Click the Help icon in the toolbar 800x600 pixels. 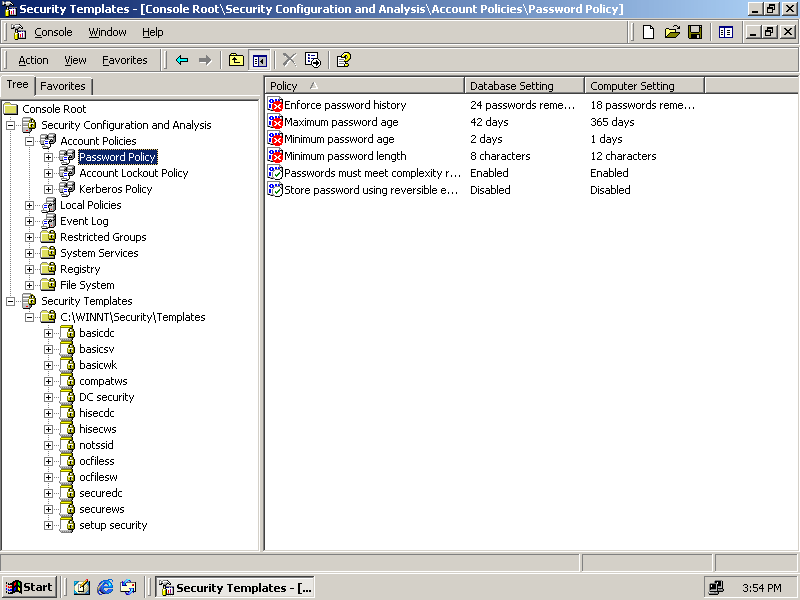click(343, 60)
